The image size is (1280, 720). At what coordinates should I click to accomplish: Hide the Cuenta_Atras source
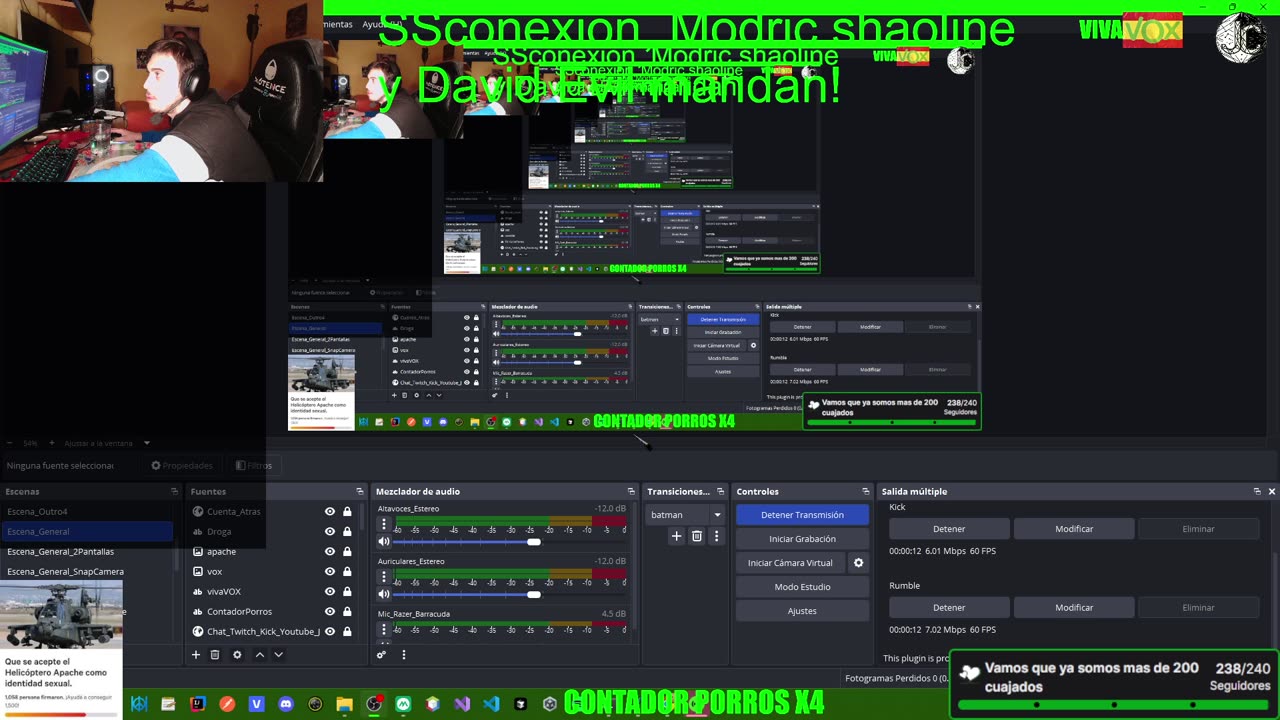click(330, 511)
